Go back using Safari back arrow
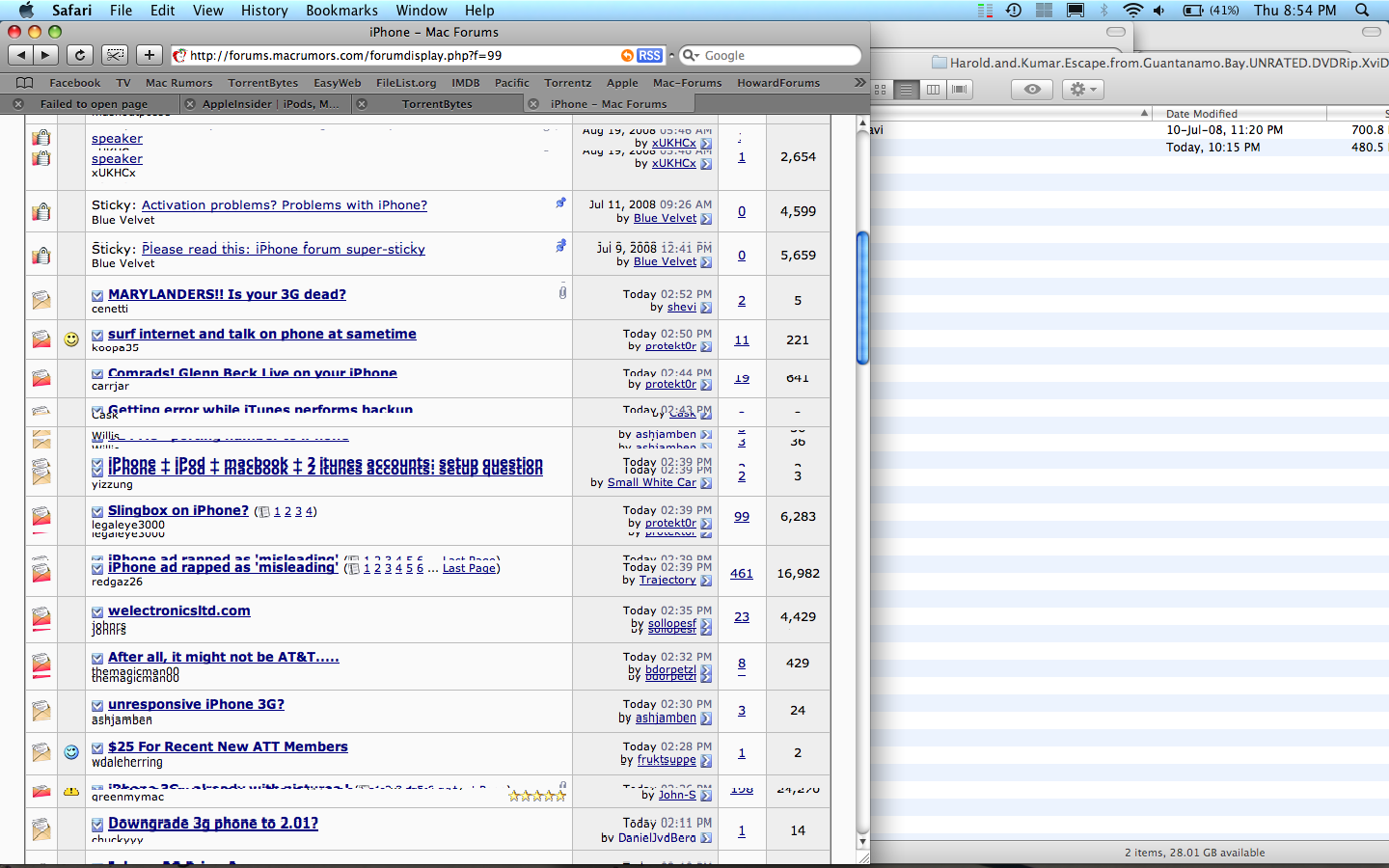The width and height of the screenshot is (1389, 868). coord(22,55)
